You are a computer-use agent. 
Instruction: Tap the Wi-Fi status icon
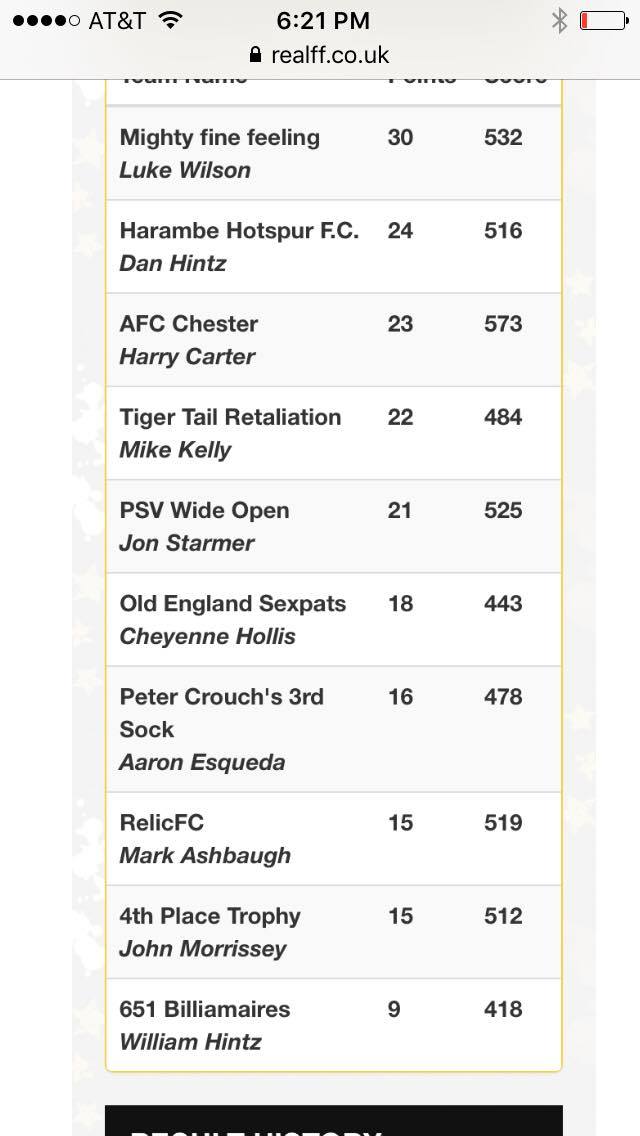pos(171,20)
